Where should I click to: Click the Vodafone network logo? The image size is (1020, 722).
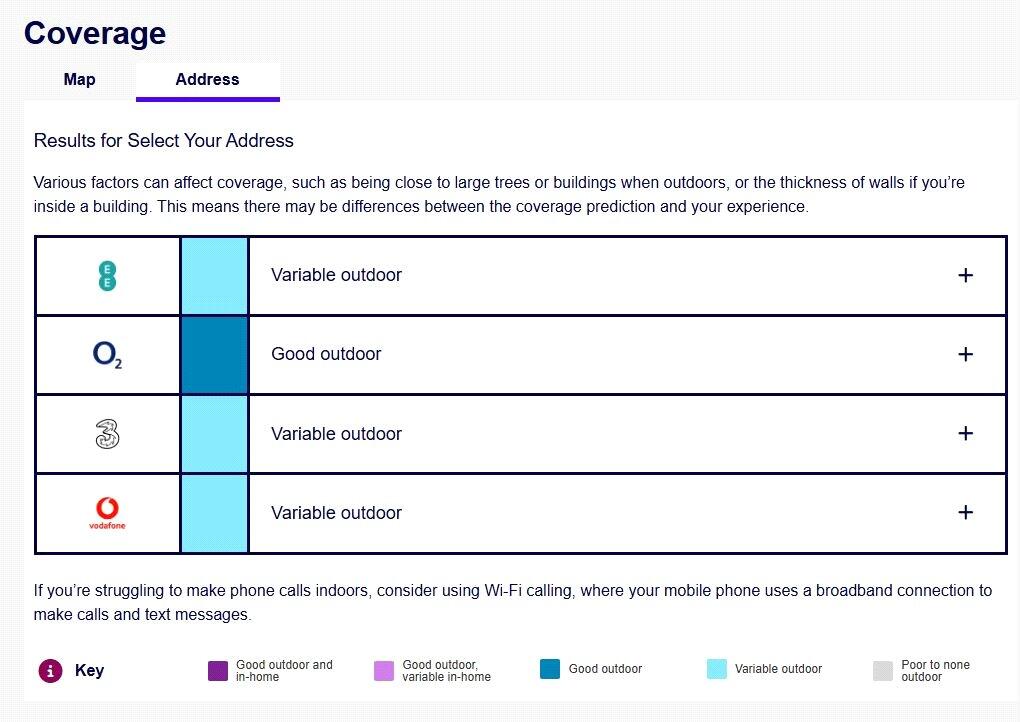[x=107, y=513]
